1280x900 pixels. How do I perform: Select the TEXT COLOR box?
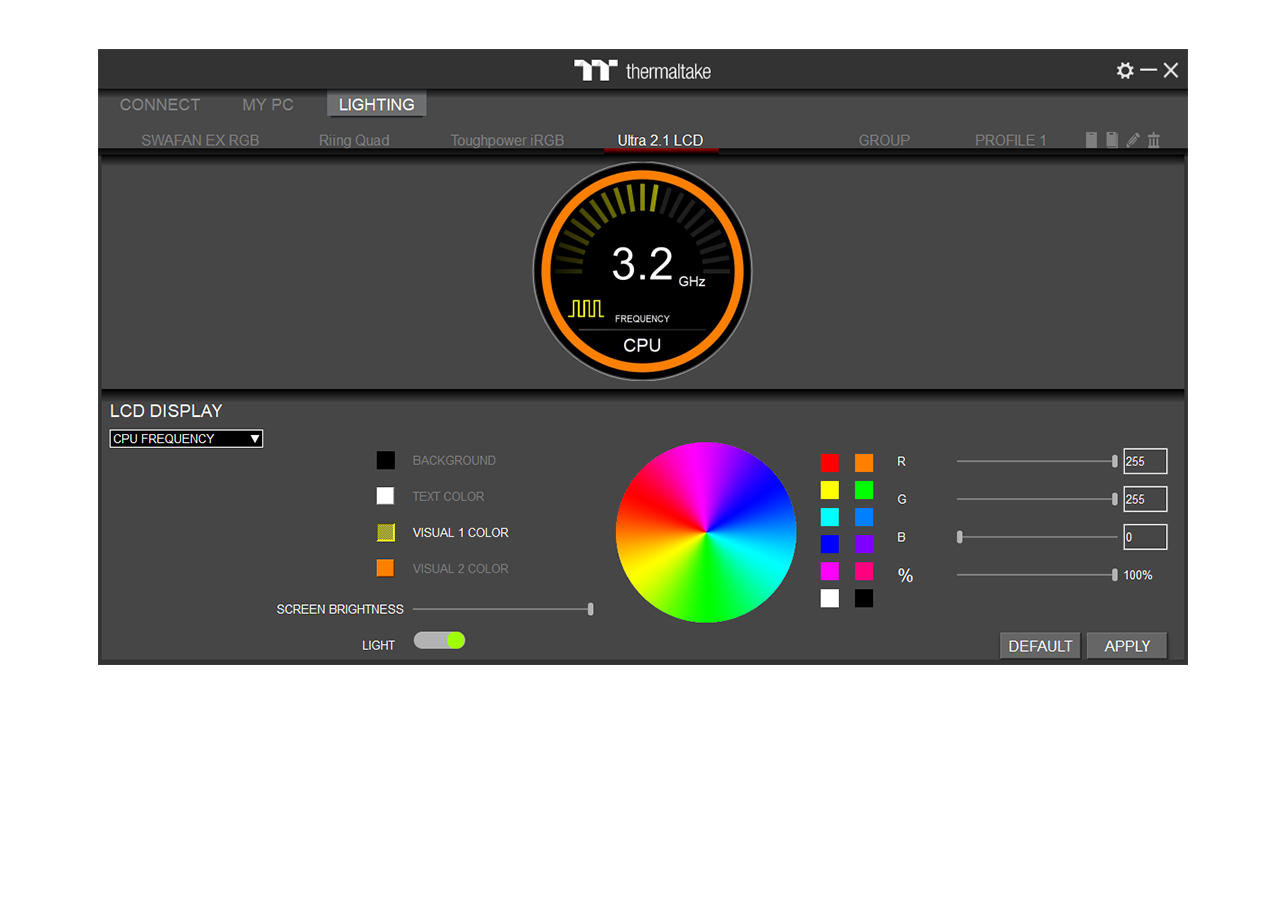click(x=385, y=496)
